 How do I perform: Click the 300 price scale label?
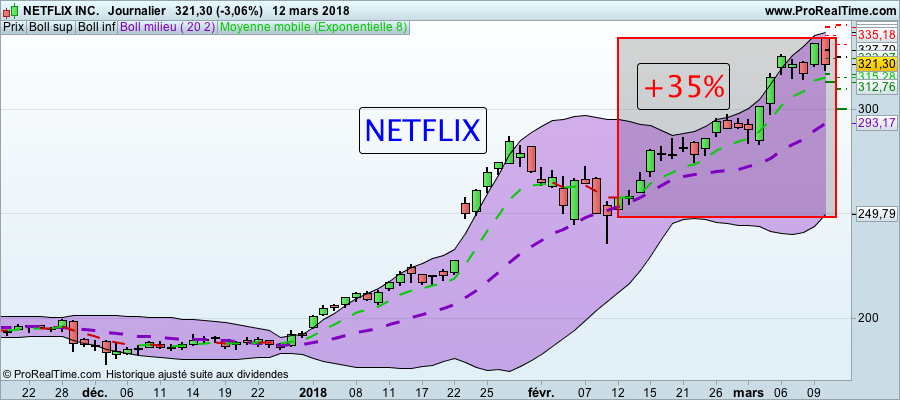[x=867, y=109]
